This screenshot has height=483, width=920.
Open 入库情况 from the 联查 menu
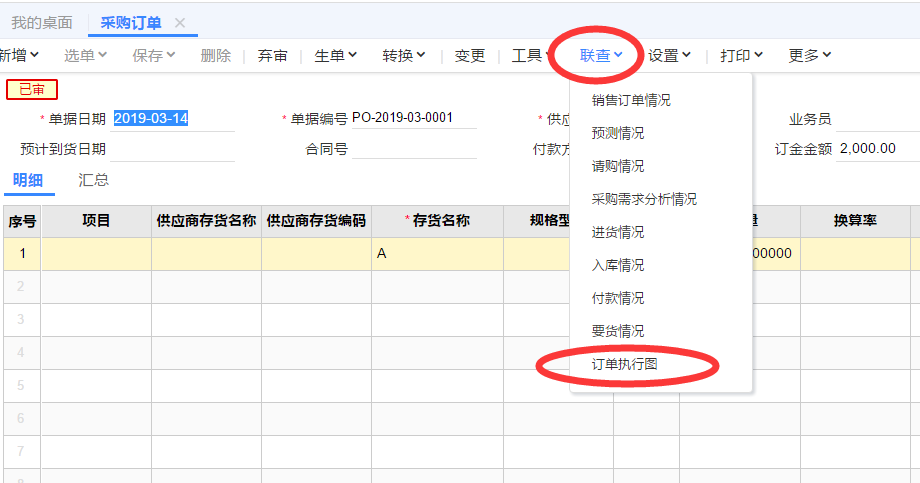click(x=618, y=265)
